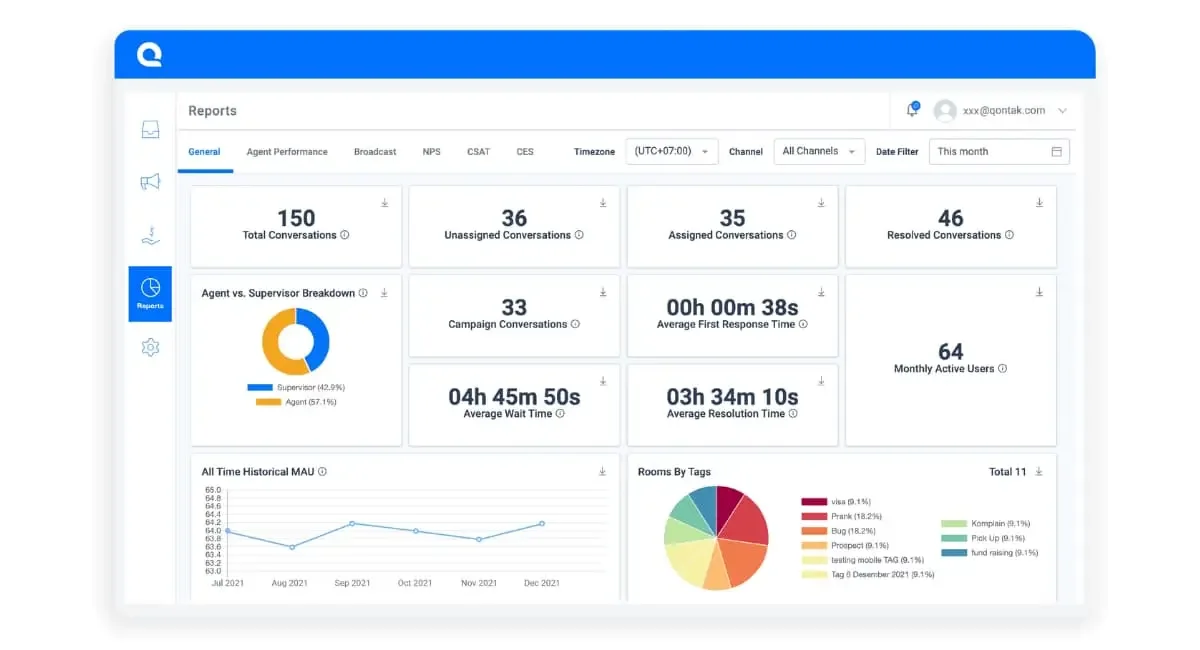Select the Reports sidebar icon

[150, 293]
